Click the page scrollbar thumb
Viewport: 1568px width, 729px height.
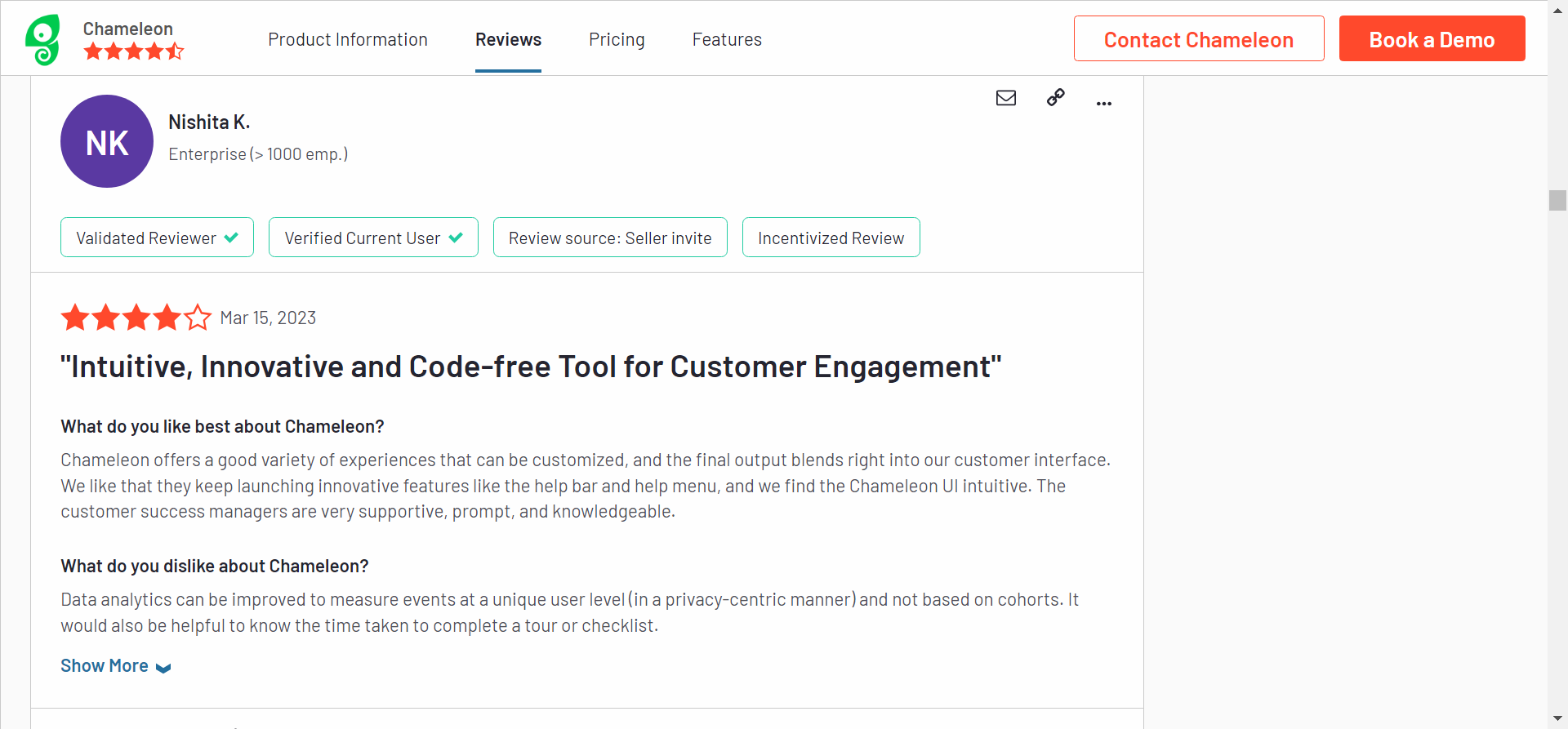(1557, 200)
